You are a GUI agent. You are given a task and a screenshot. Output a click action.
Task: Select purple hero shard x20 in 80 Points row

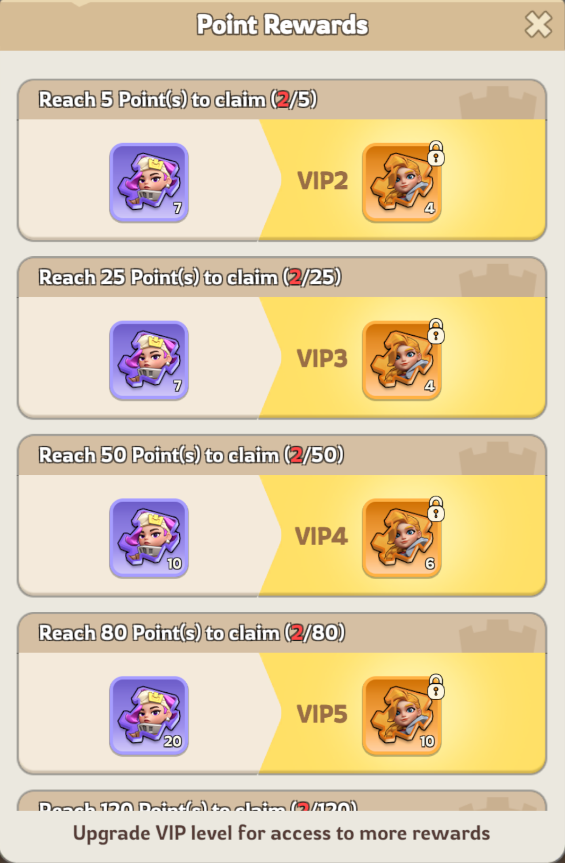click(x=149, y=716)
